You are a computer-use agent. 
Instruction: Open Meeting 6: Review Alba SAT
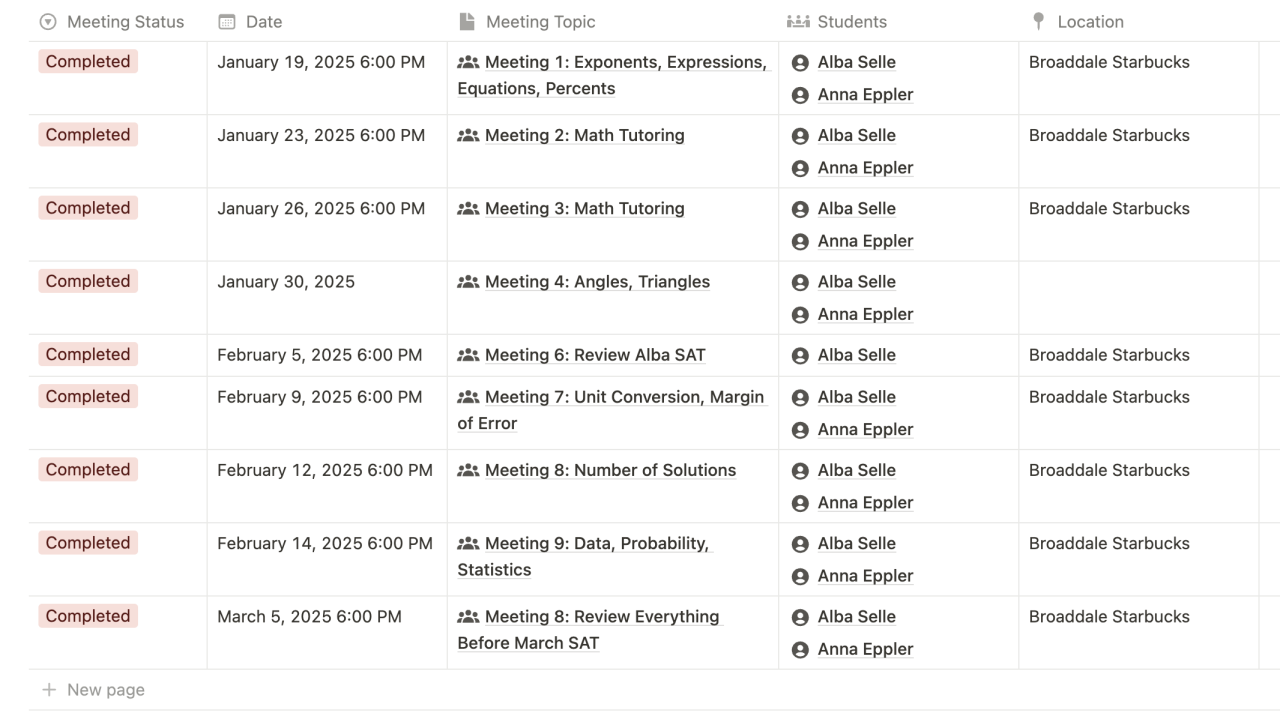[x=595, y=355]
